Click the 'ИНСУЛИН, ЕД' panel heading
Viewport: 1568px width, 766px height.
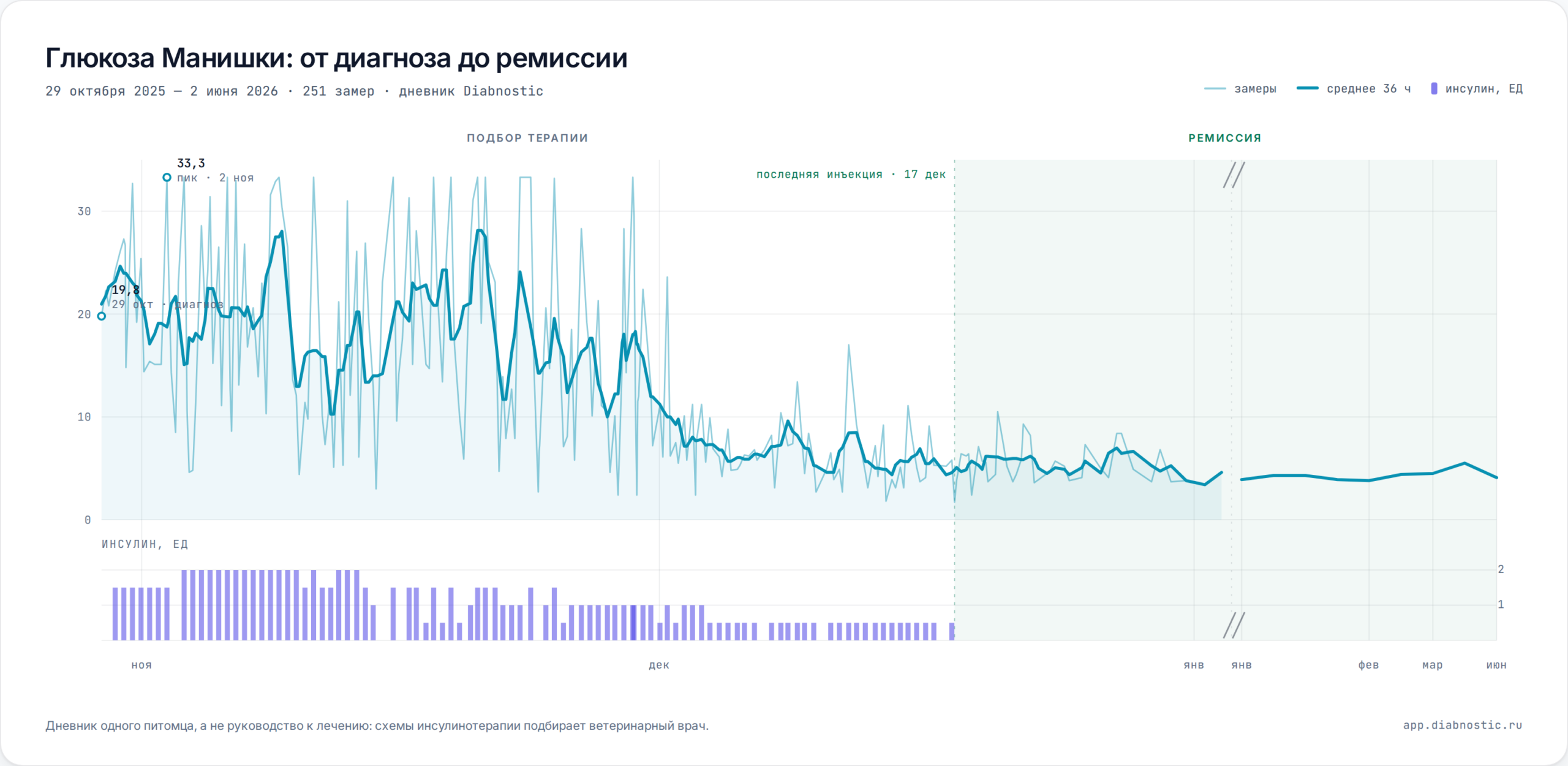pos(145,544)
